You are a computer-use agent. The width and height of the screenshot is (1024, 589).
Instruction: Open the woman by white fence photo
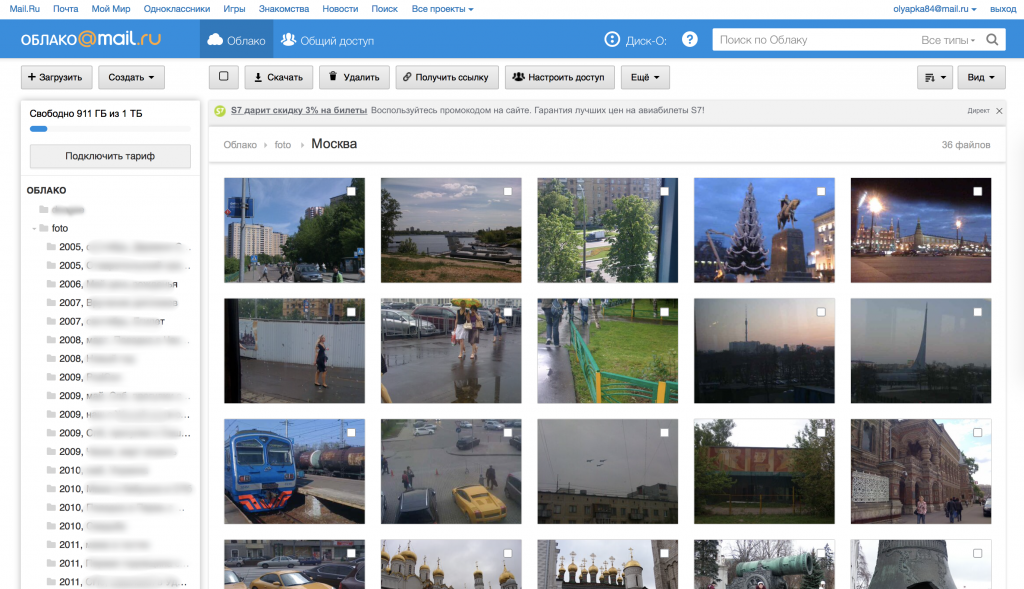click(x=295, y=351)
